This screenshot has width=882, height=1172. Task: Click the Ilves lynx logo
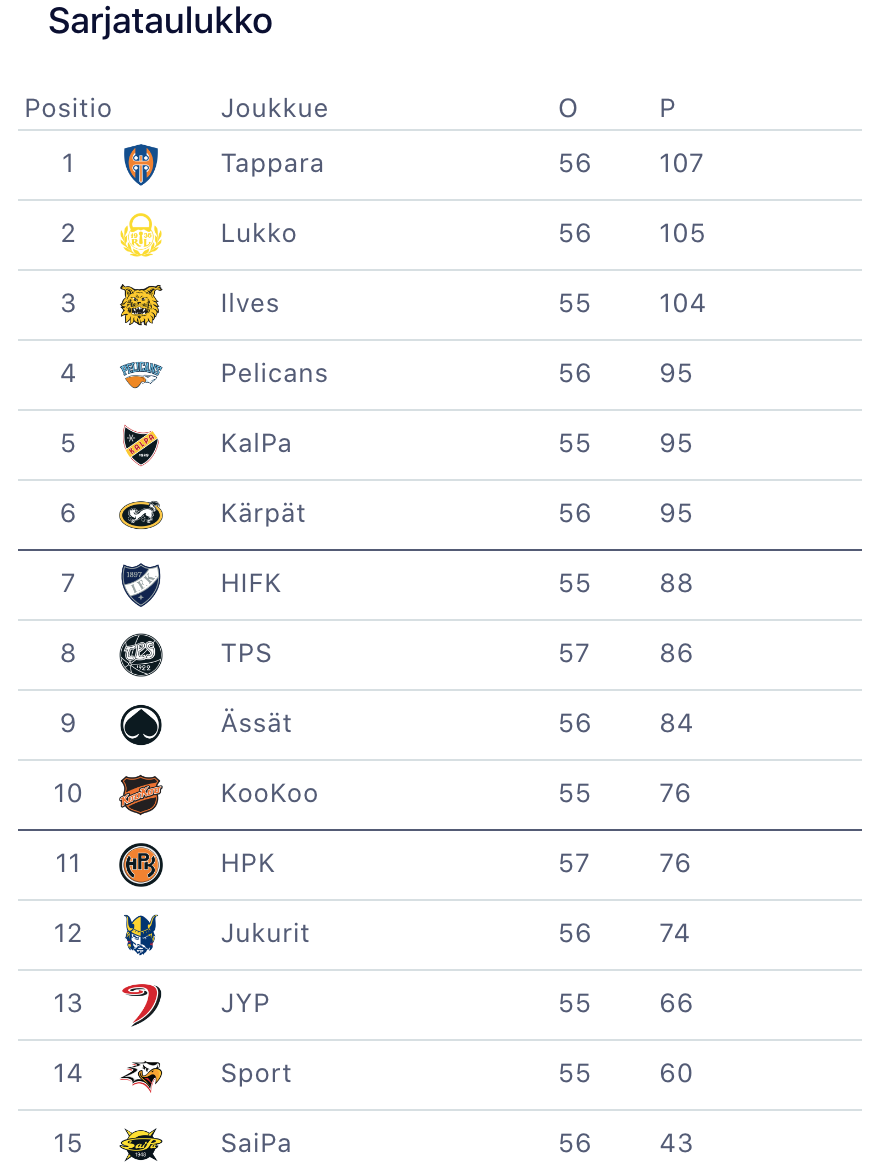[140, 305]
